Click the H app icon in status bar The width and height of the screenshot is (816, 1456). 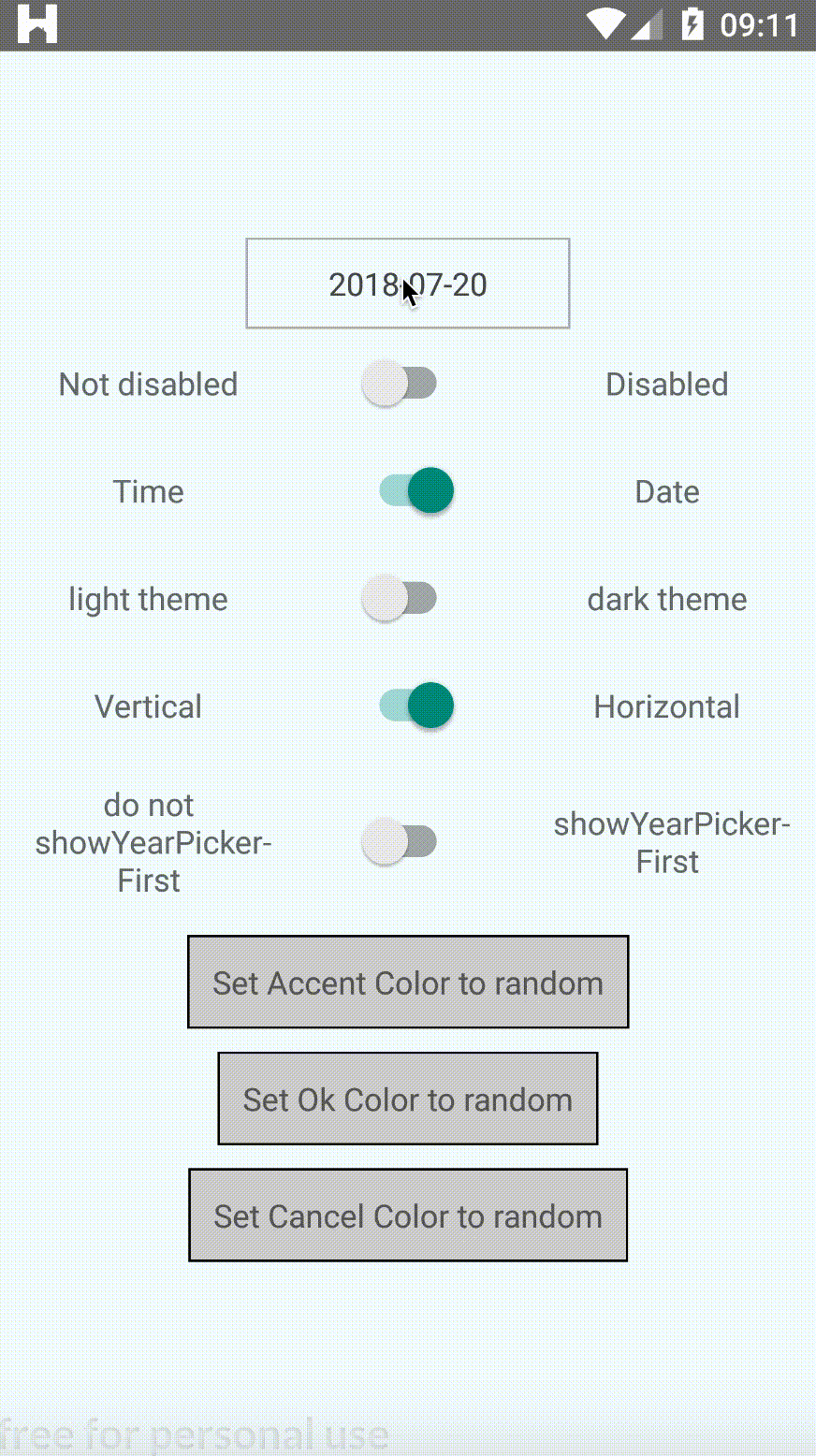click(x=37, y=24)
